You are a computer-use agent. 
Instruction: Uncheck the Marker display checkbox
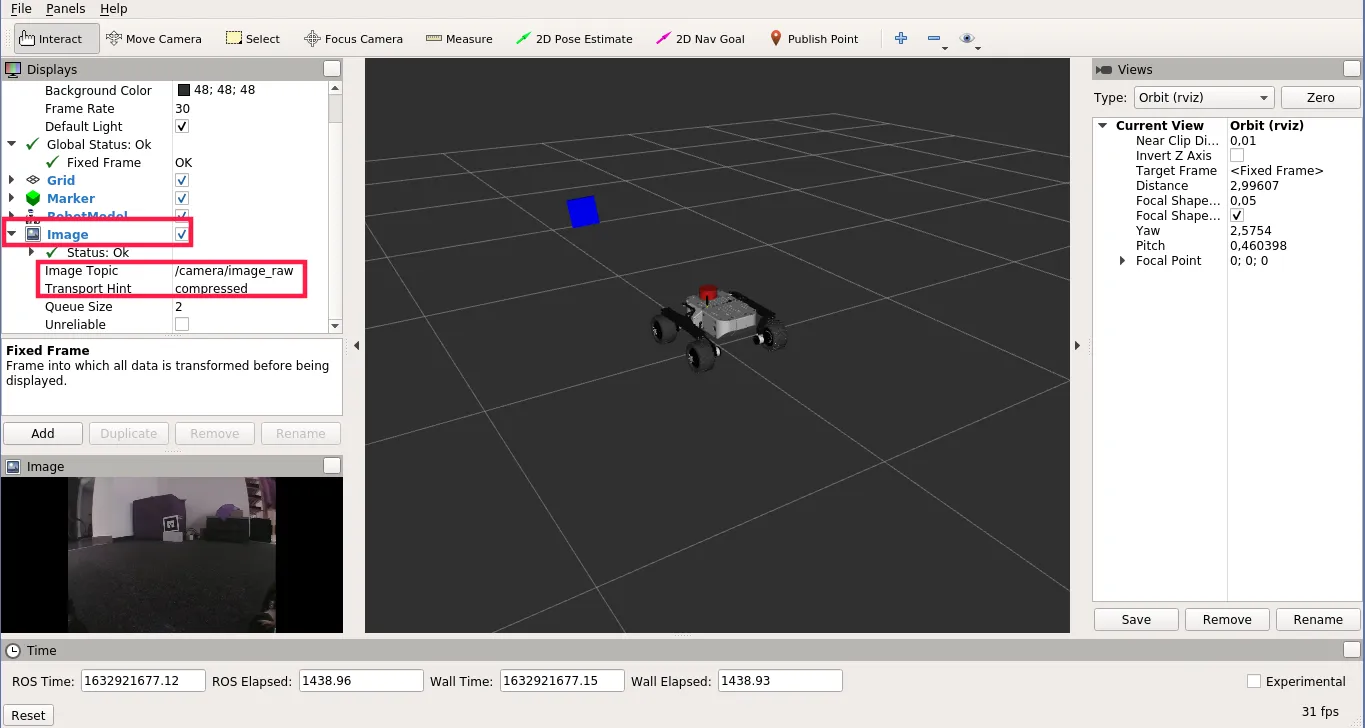click(181, 198)
